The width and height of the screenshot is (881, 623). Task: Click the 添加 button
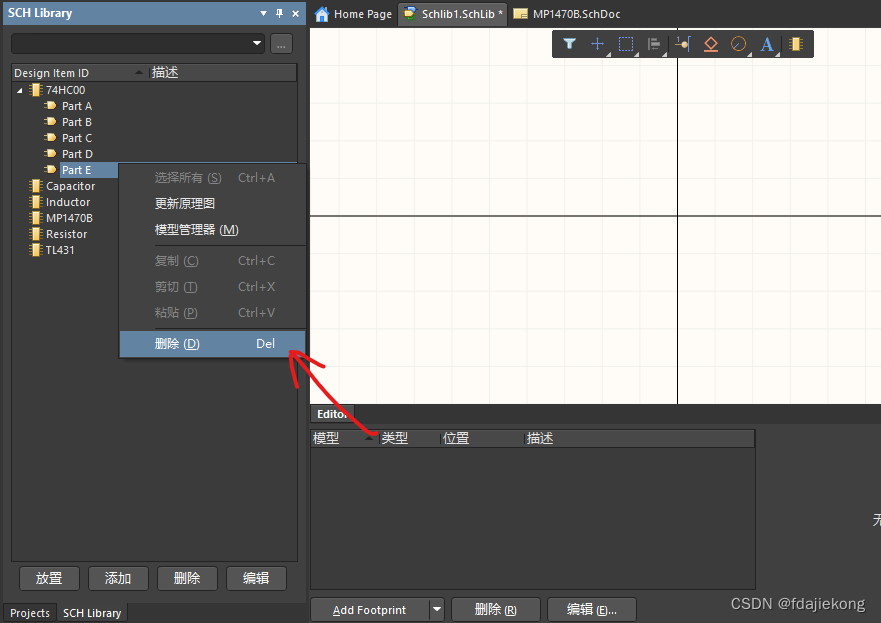click(118, 578)
